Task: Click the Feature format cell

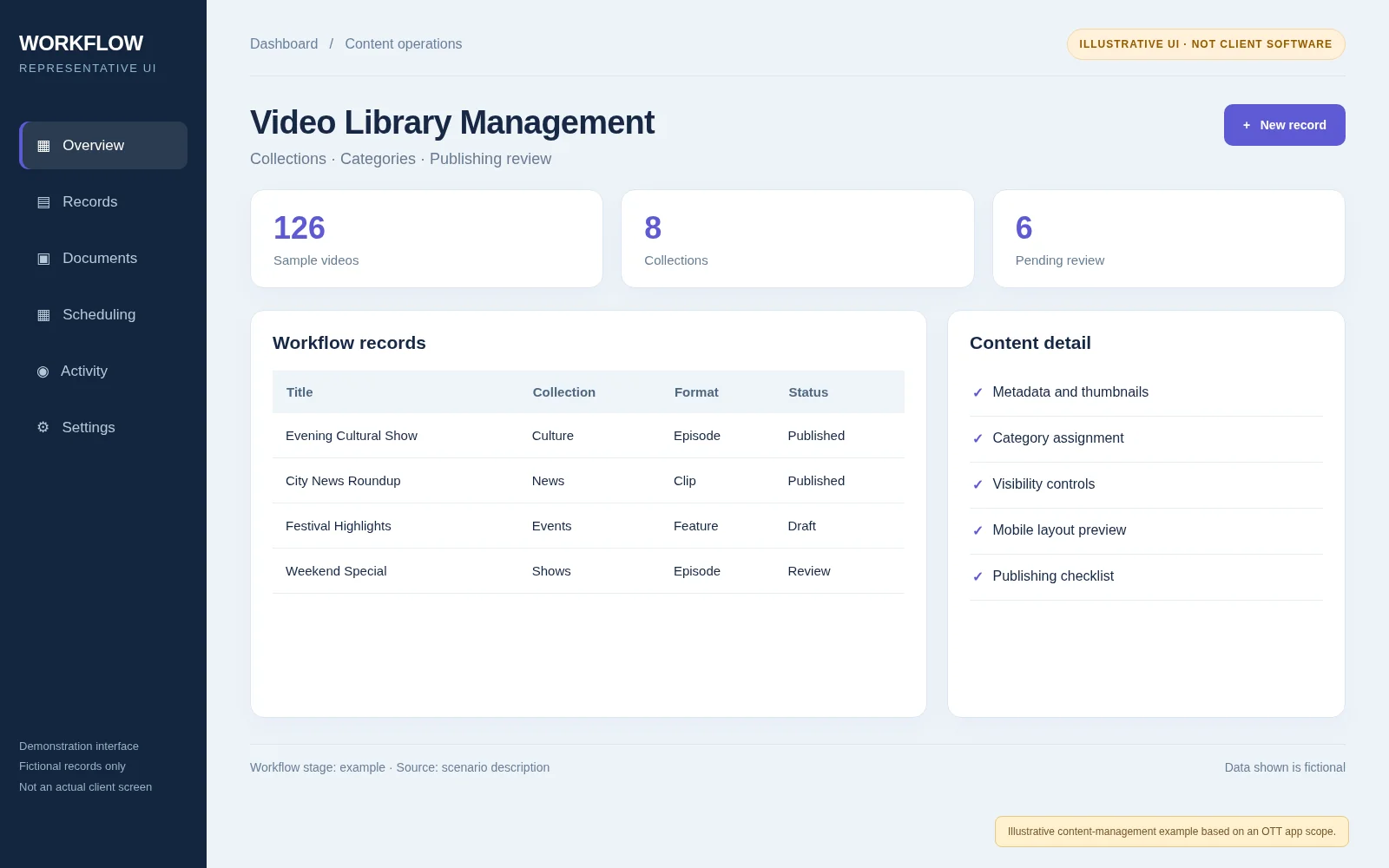Action: coord(696,526)
